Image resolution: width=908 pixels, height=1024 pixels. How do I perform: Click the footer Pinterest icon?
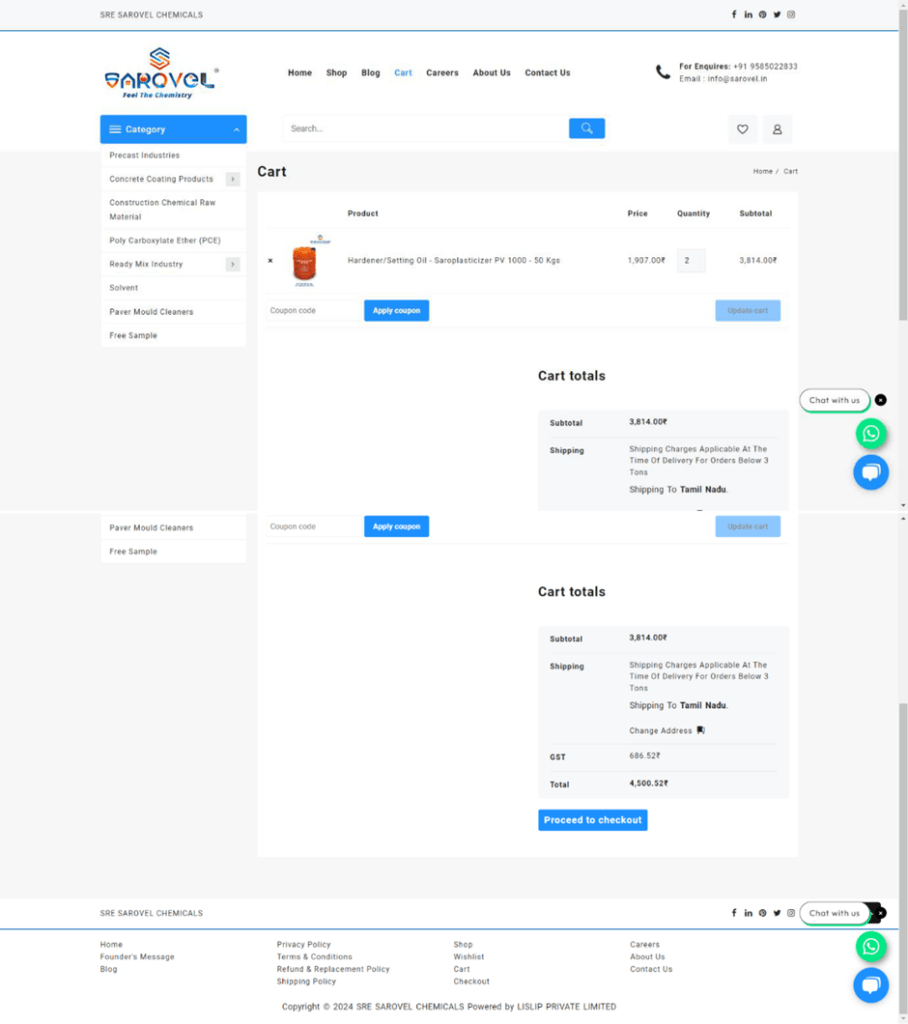coord(762,913)
